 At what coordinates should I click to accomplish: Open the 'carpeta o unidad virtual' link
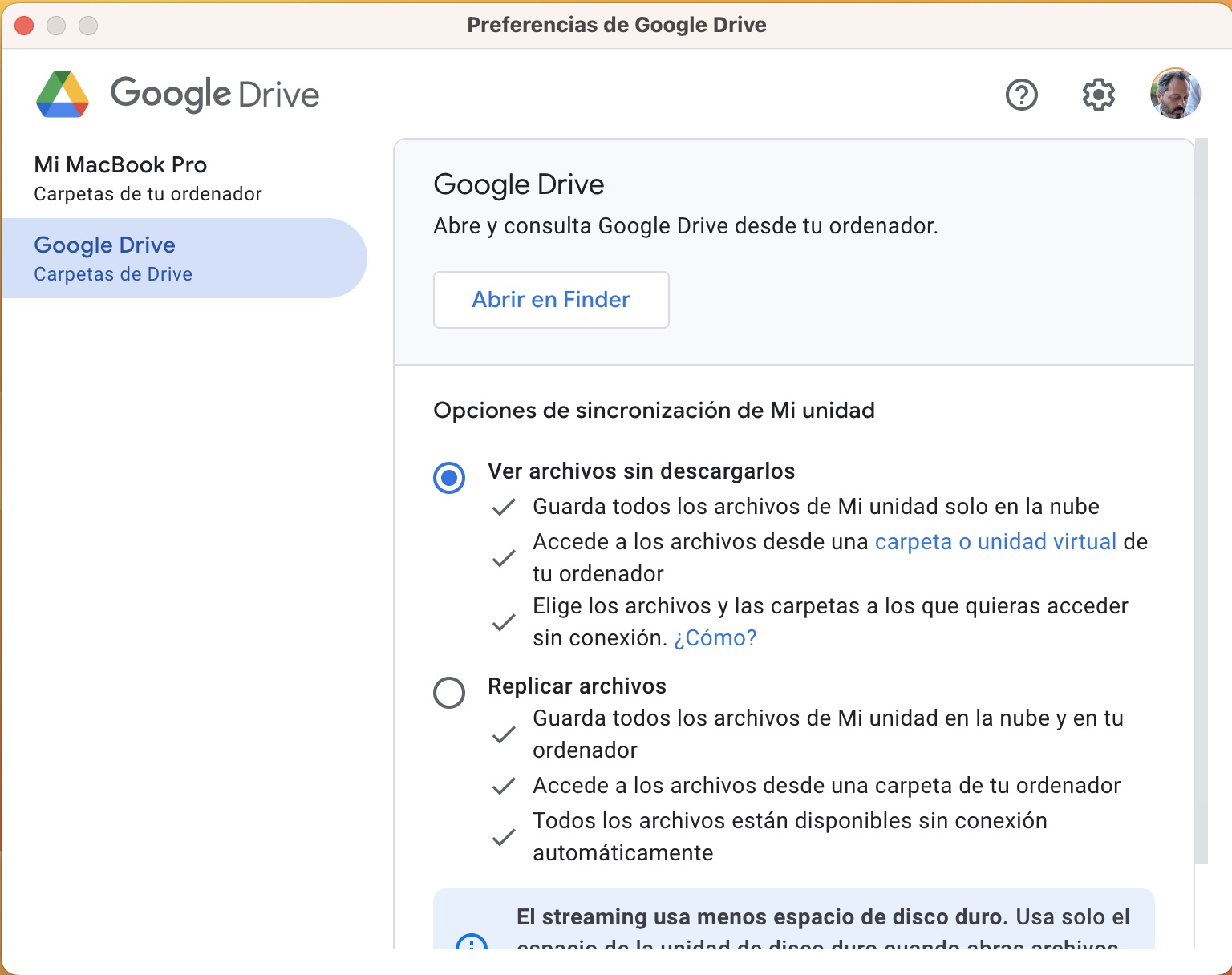pyautogui.click(x=995, y=542)
